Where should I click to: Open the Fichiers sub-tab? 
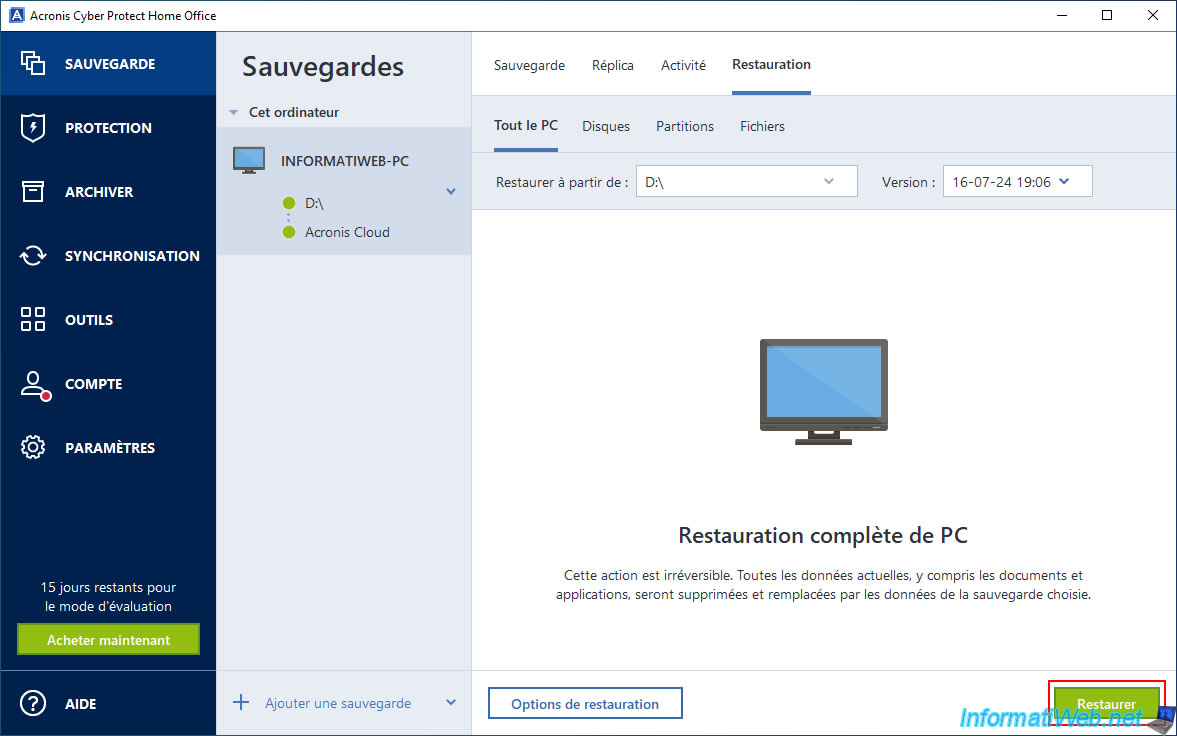[762, 126]
